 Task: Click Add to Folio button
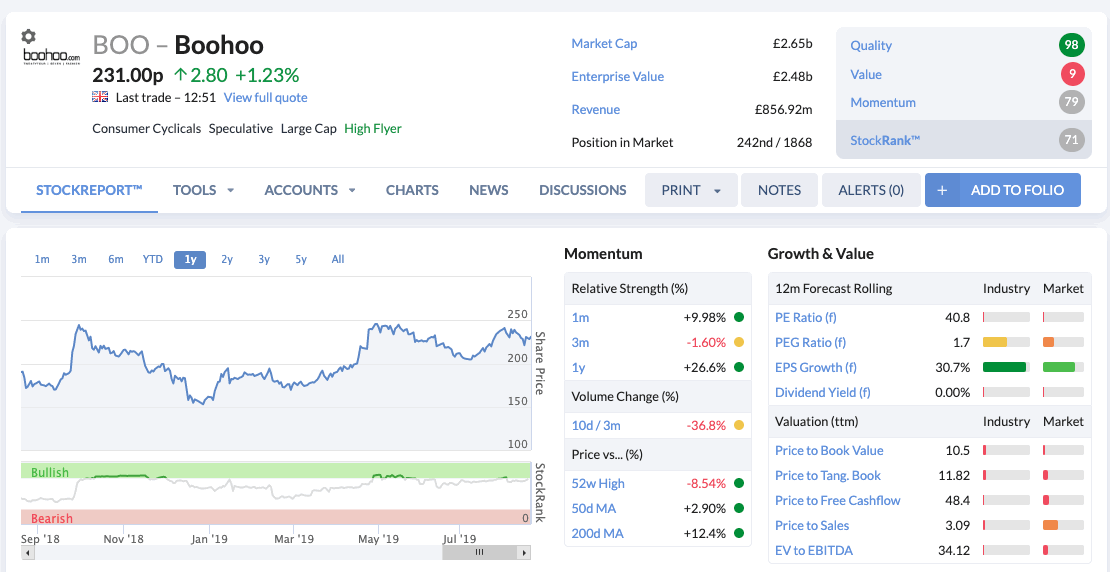[1002, 190]
